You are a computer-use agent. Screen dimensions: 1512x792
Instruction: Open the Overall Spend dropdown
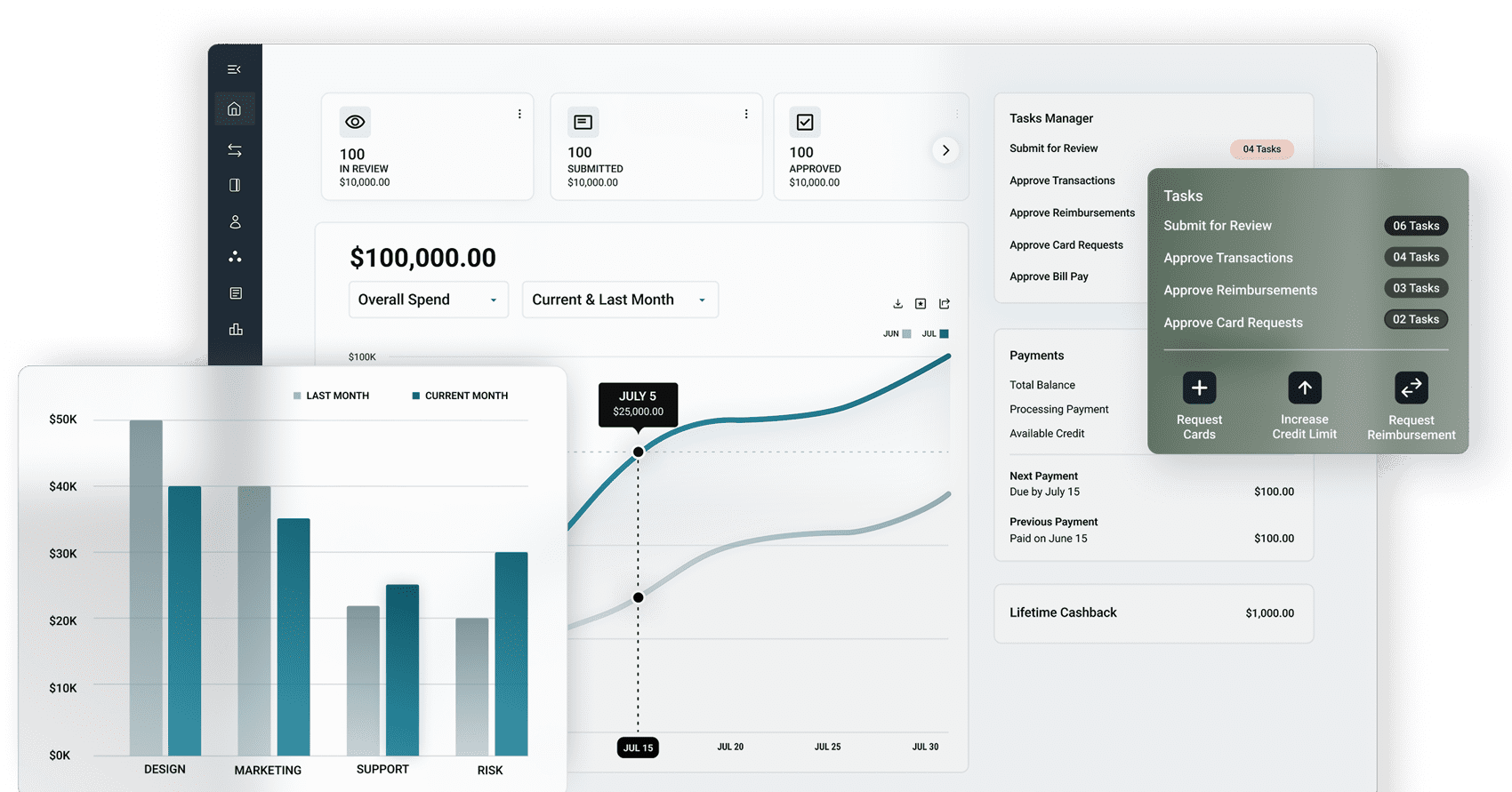pyautogui.click(x=428, y=300)
